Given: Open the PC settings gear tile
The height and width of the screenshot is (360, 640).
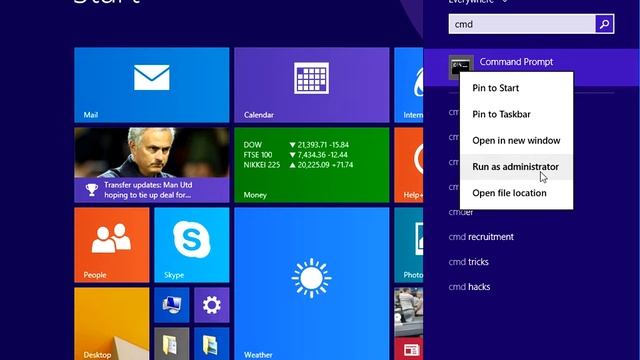Looking at the screenshot, I should 211,305.
